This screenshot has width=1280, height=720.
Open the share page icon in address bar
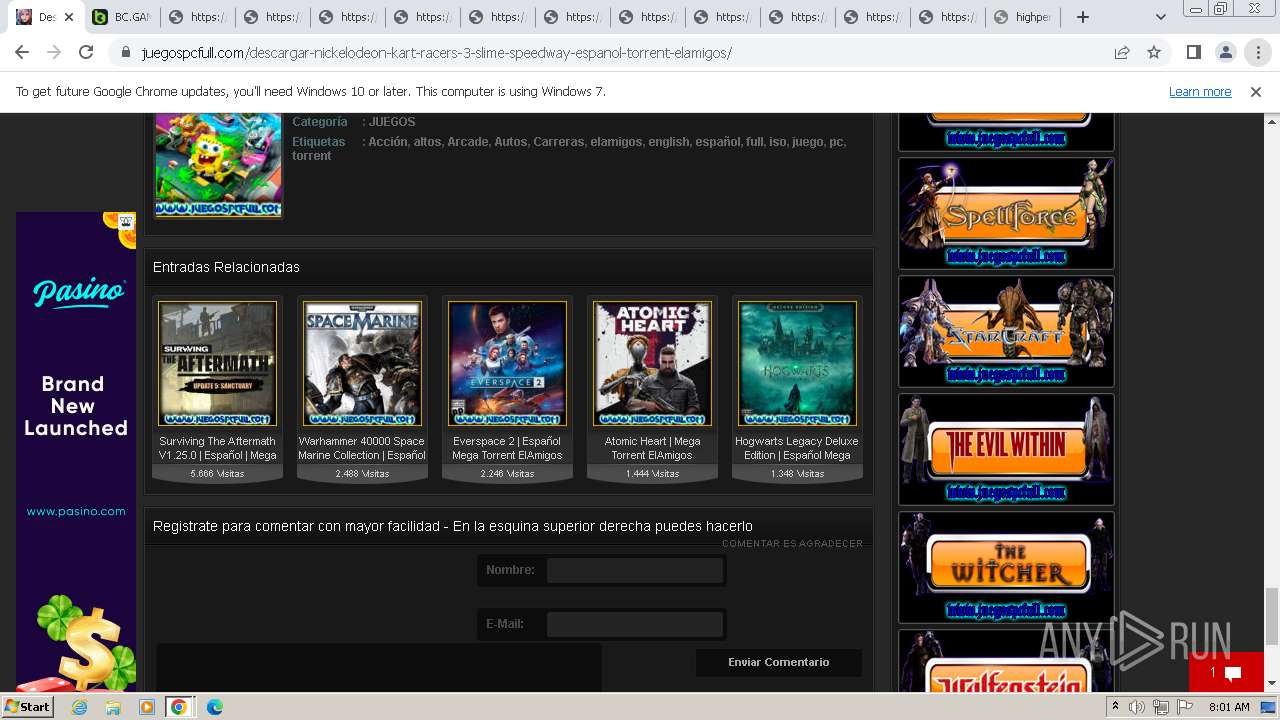[x=1122, y=52]
